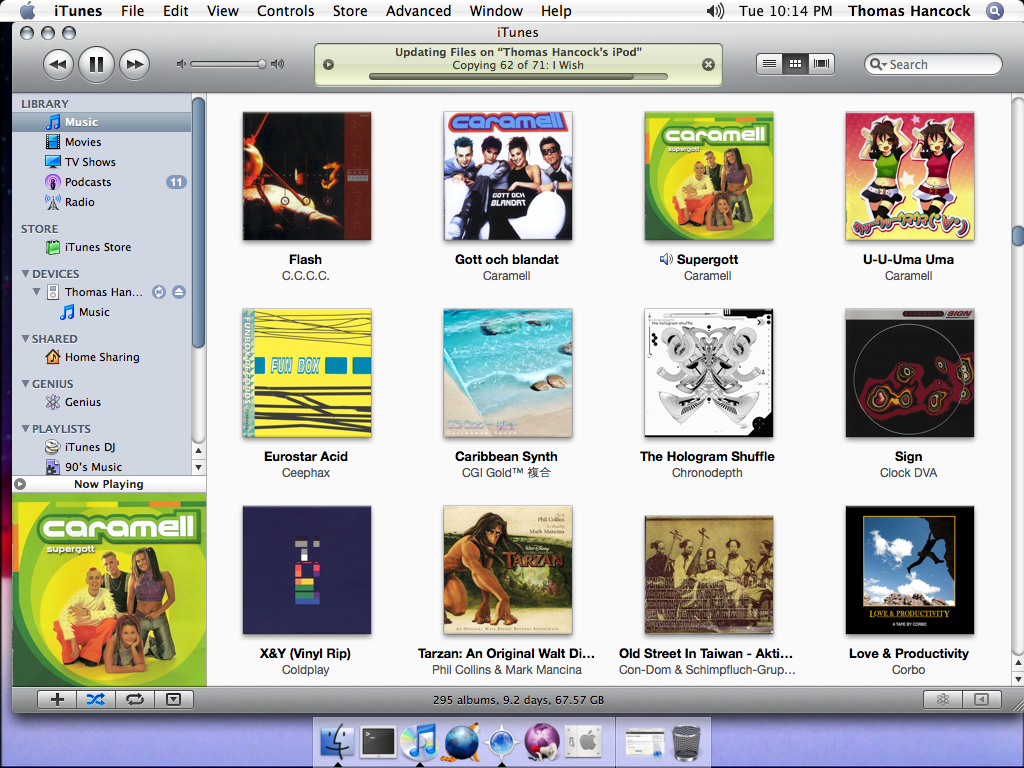Click the iPod sync icon
The width and height of the screenshot is (1024, 768).
[x=159, y=292]
